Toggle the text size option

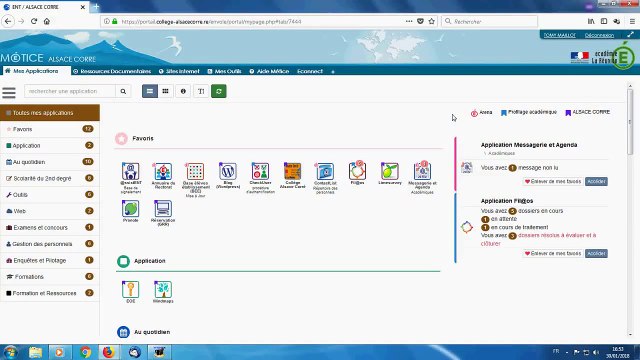tap(201, 91)
